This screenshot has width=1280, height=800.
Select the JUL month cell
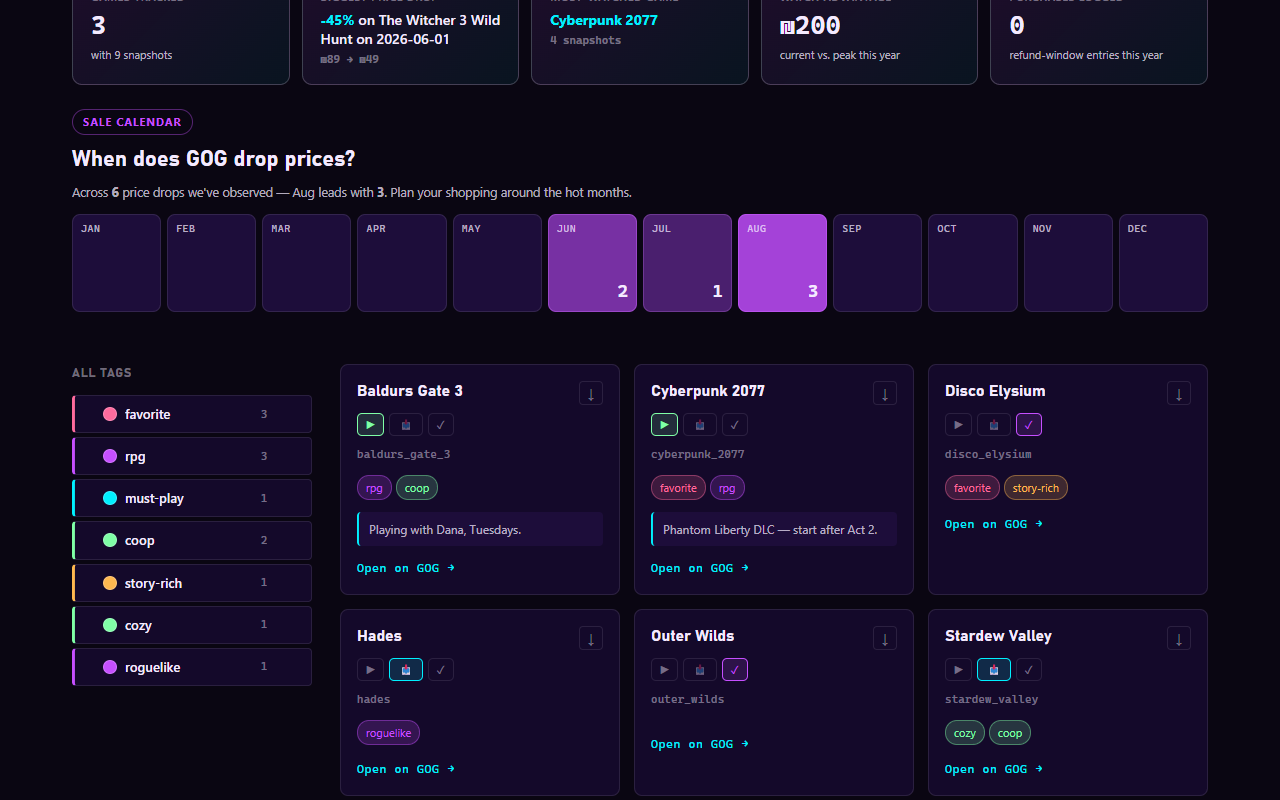pyautogui.click(x=688, y=263)
